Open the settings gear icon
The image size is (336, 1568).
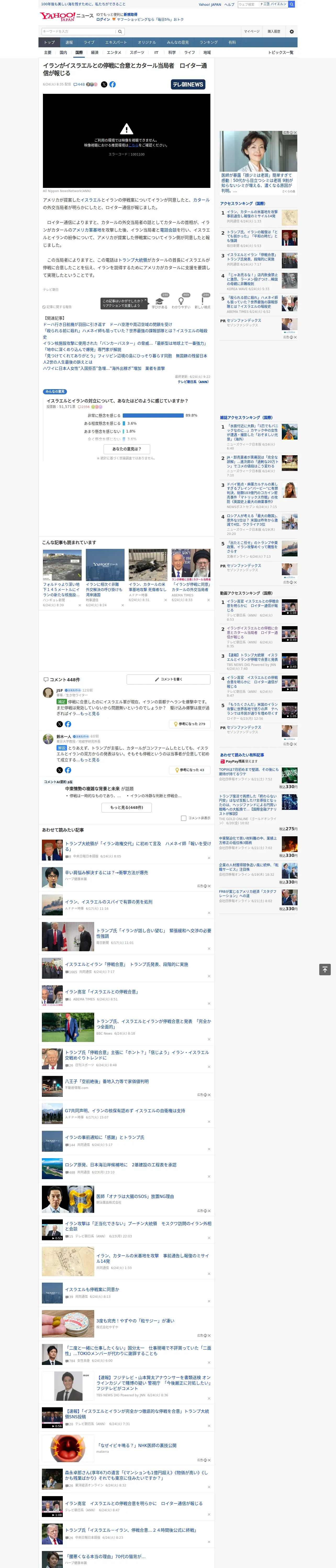point(292,32)
